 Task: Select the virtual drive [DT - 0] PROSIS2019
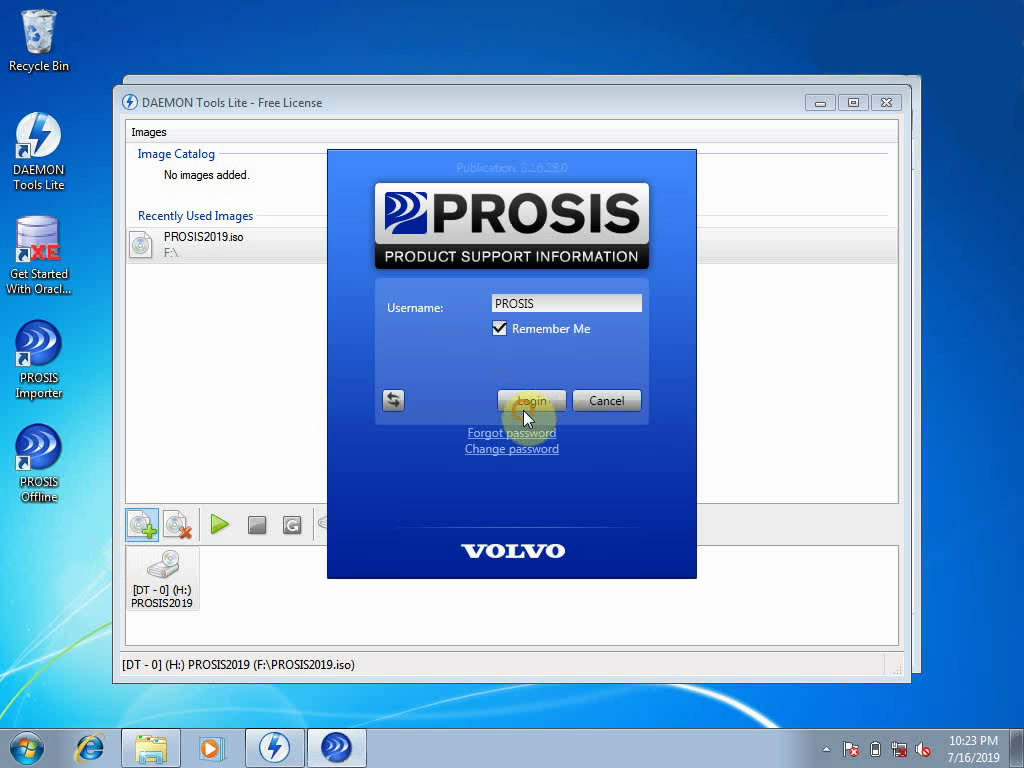coord(162,579)
